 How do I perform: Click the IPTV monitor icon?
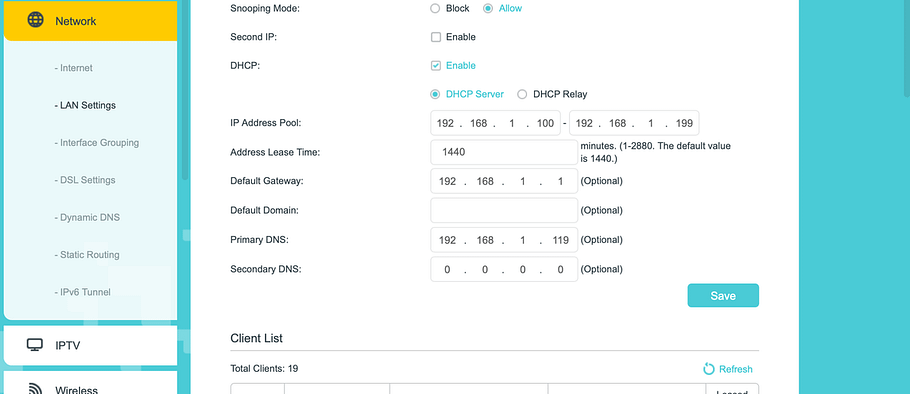(35, 345)
